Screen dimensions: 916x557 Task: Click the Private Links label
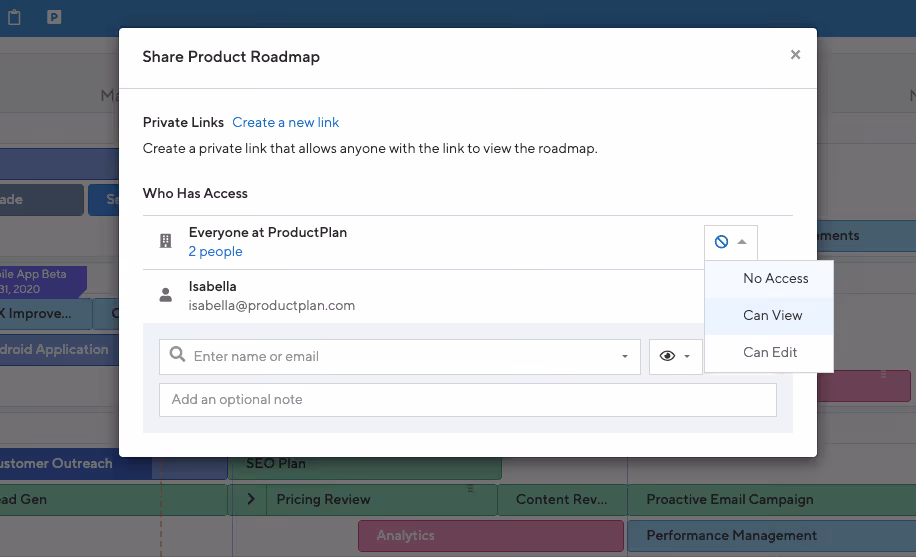[x=183, y=122]
